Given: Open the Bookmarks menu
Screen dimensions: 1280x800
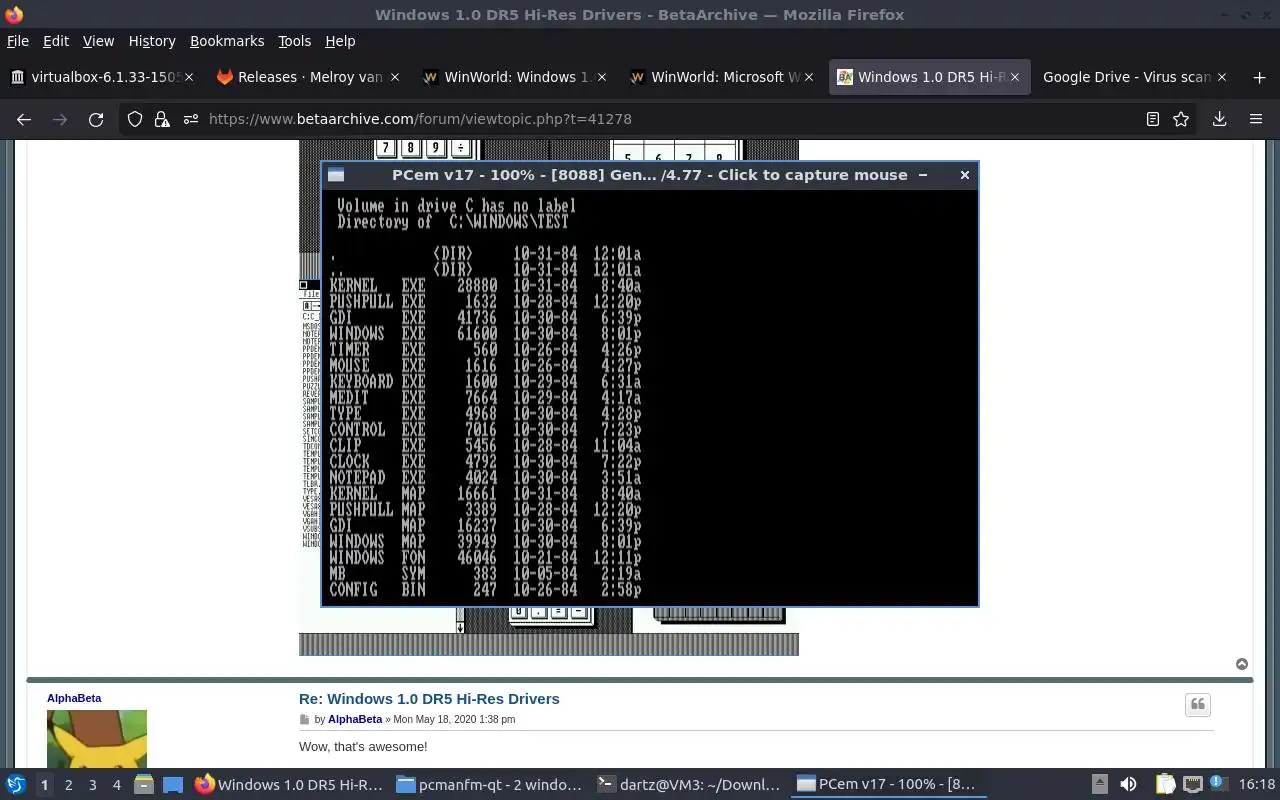Looking at the screenshot, I should (227, 41).
